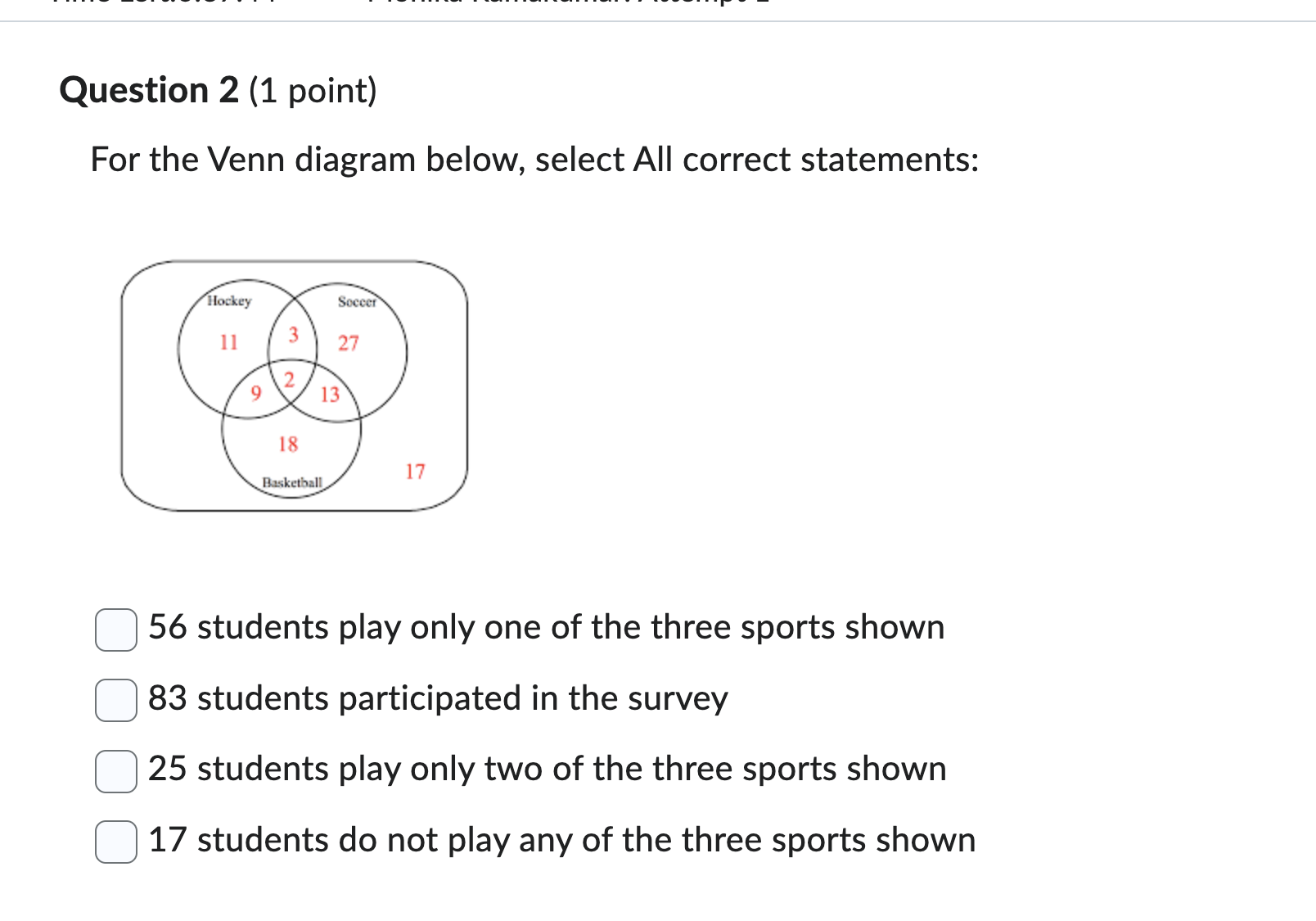Check the '83 students participated in the survey' option
Screen dimensions: 1316x921
point(115,701)
